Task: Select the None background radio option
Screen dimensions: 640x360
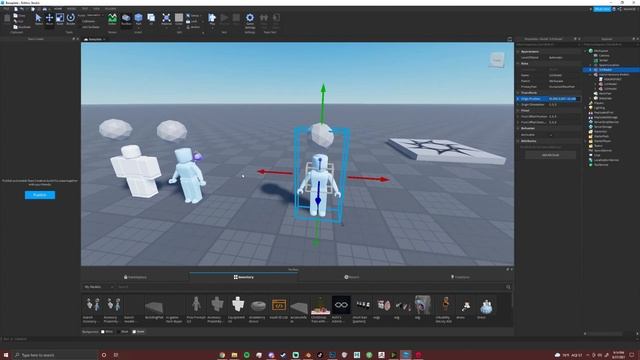Action: [x=134, y=332]
